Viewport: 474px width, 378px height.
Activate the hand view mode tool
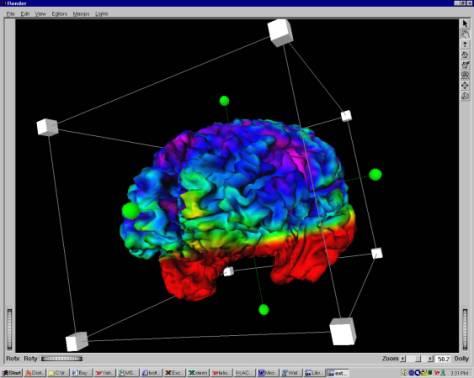[x=465, y=34]
